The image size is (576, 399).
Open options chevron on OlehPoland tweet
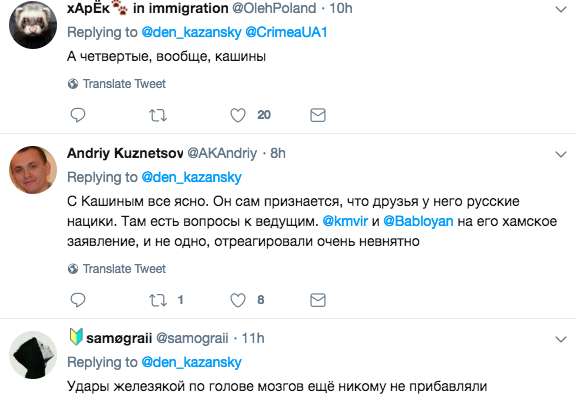coord(561,9)
